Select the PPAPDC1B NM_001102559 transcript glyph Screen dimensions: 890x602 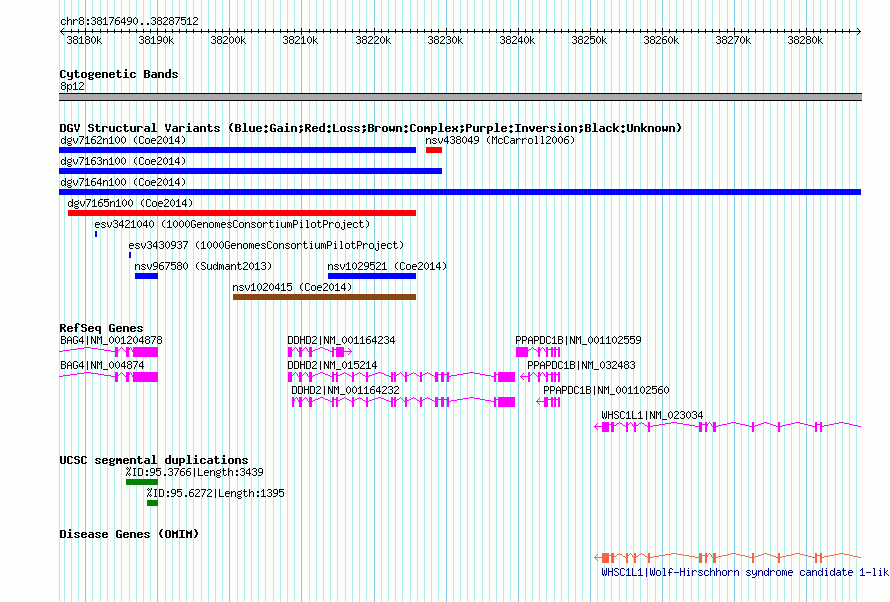click(x=538, y=352)
